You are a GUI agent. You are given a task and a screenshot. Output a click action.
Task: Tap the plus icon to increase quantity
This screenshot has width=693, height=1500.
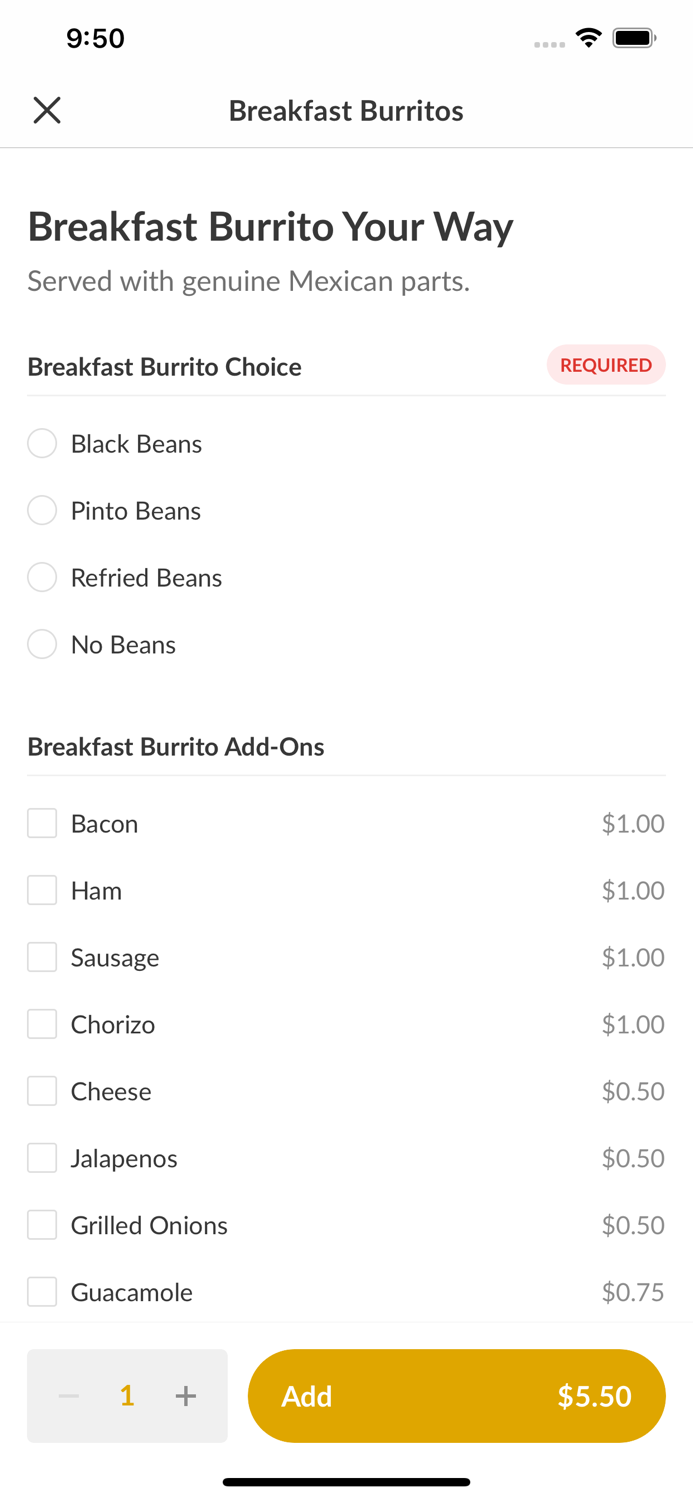tap(186, 1396)
